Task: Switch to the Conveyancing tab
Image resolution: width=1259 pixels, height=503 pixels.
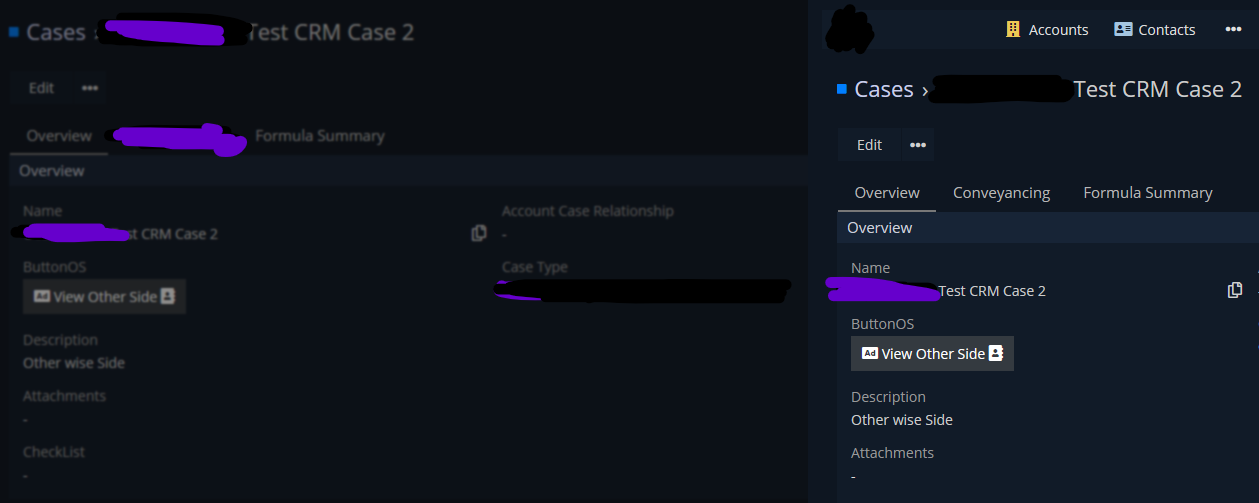Action: click(x=1001, y=193)
